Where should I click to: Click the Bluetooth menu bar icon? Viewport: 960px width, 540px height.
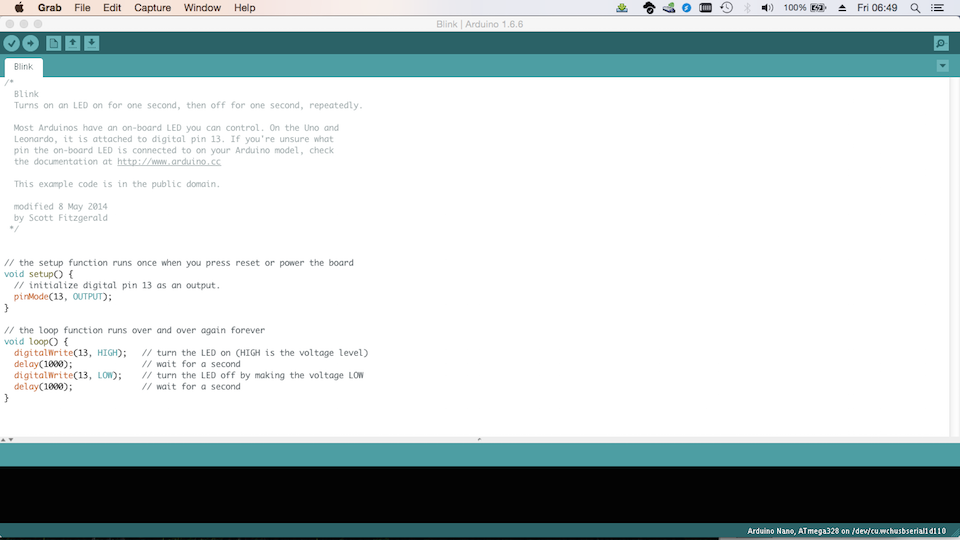click(x=747, y=8)
